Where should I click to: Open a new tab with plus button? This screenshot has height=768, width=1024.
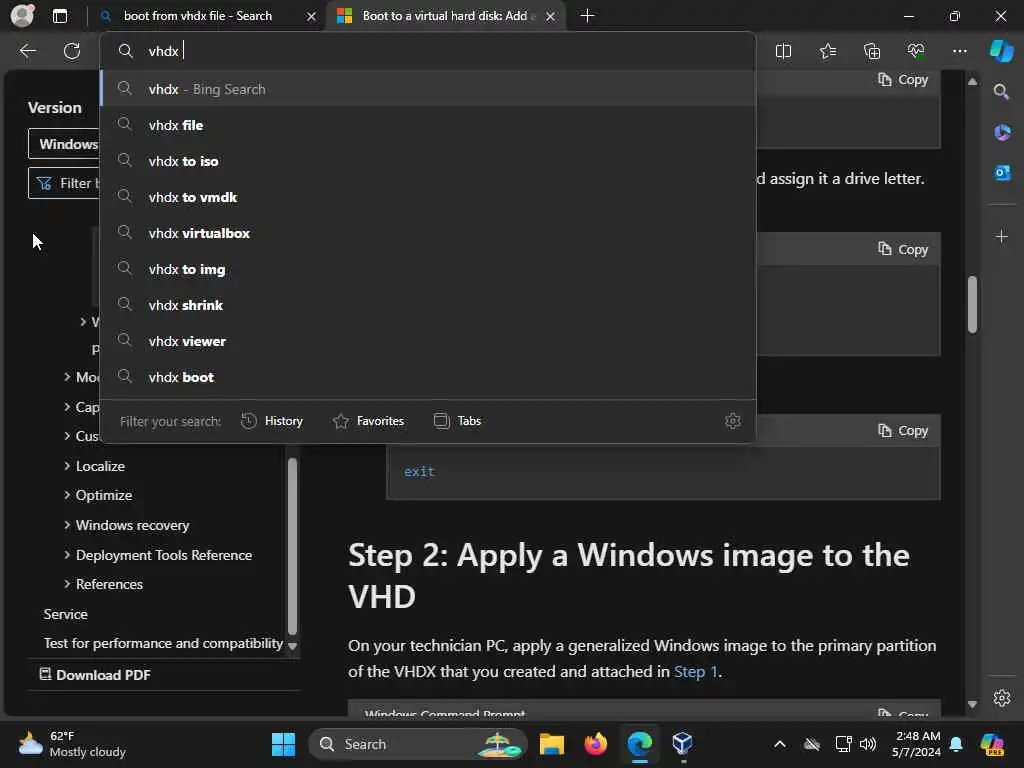(587, 16)
